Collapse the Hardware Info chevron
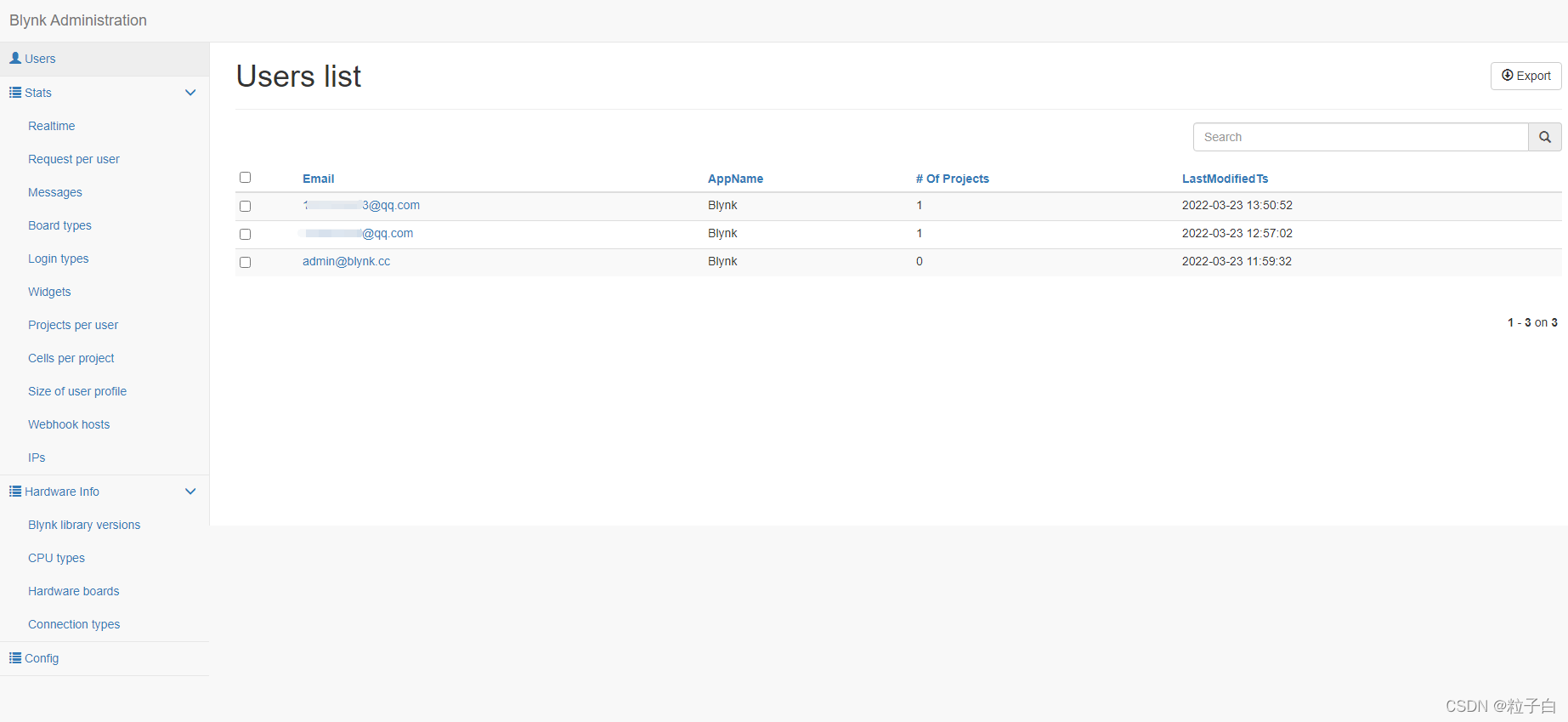This screenshot has height=722, width=1568. 190,492
